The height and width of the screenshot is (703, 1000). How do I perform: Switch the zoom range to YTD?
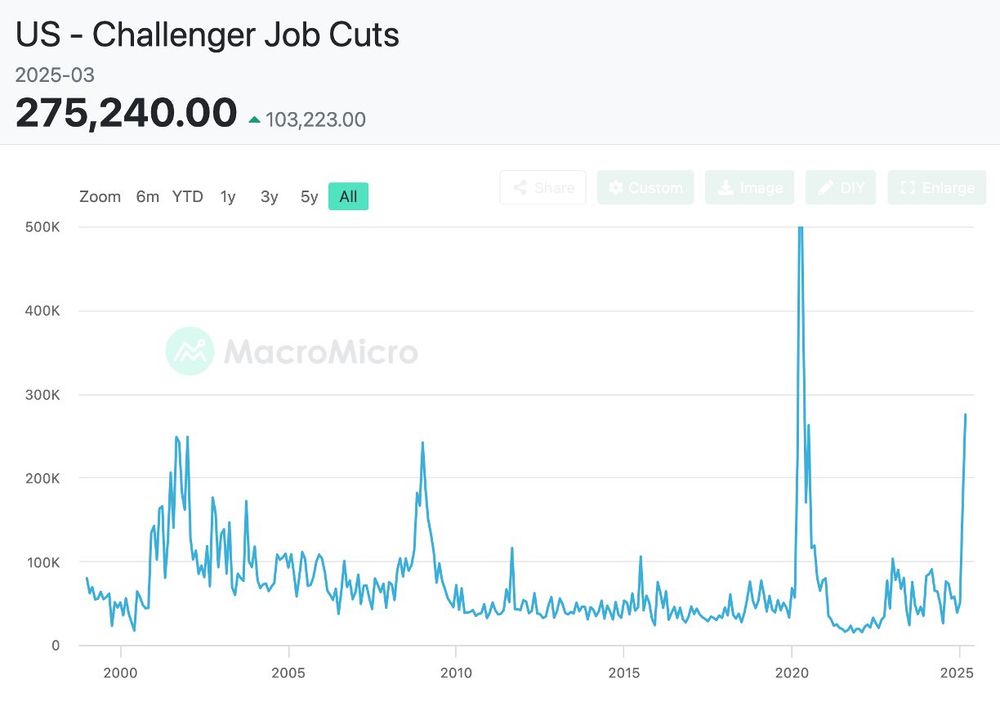click(187, 197)
